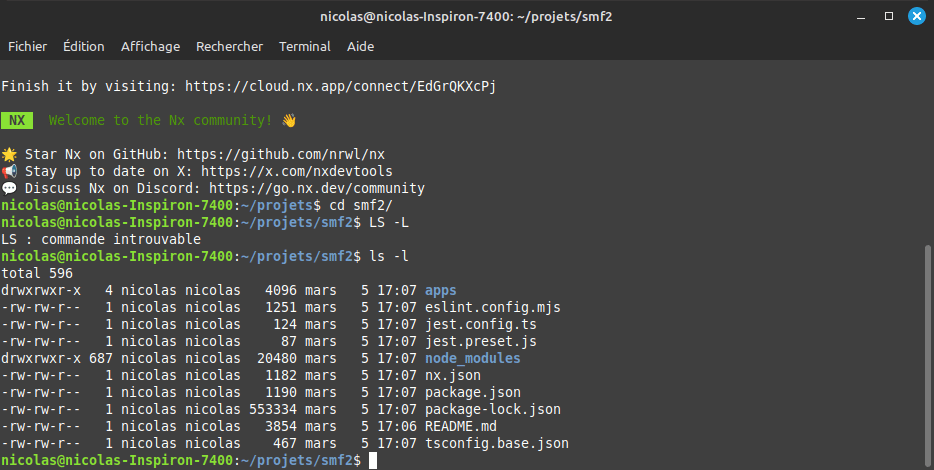Click the megaphone emoji before Stay up
This screenshot has width=934, height=470.
(9, 171)
